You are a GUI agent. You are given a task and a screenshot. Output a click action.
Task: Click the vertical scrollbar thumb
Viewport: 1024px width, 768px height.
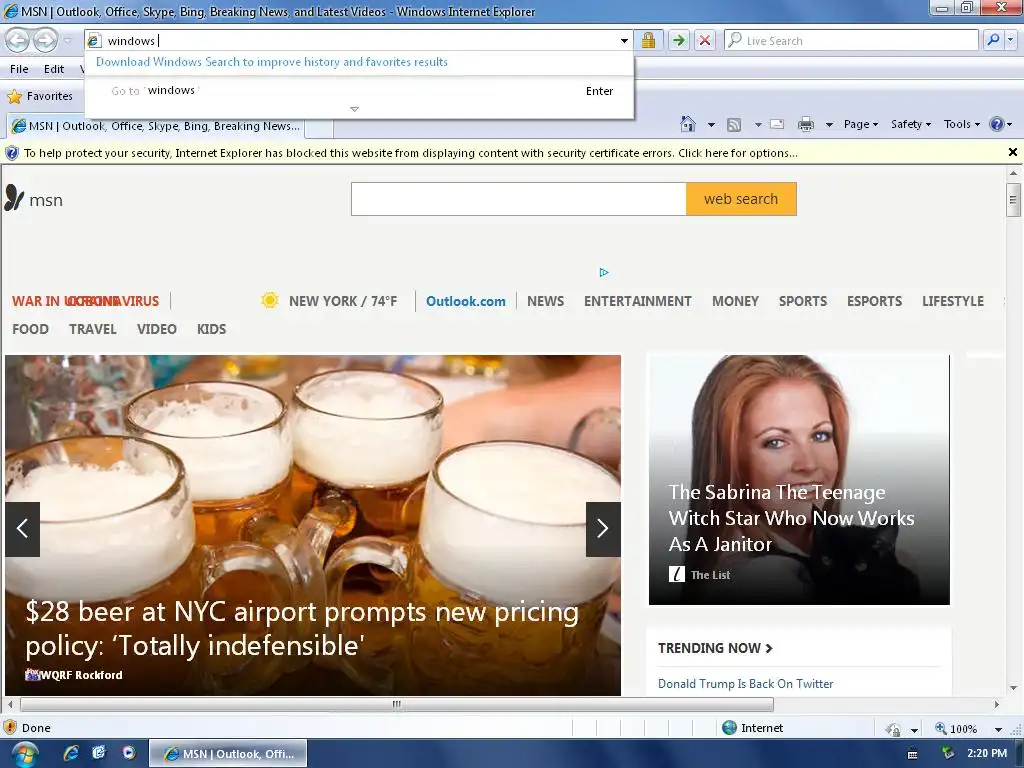pyautogui.click(x=1013, y=200)
